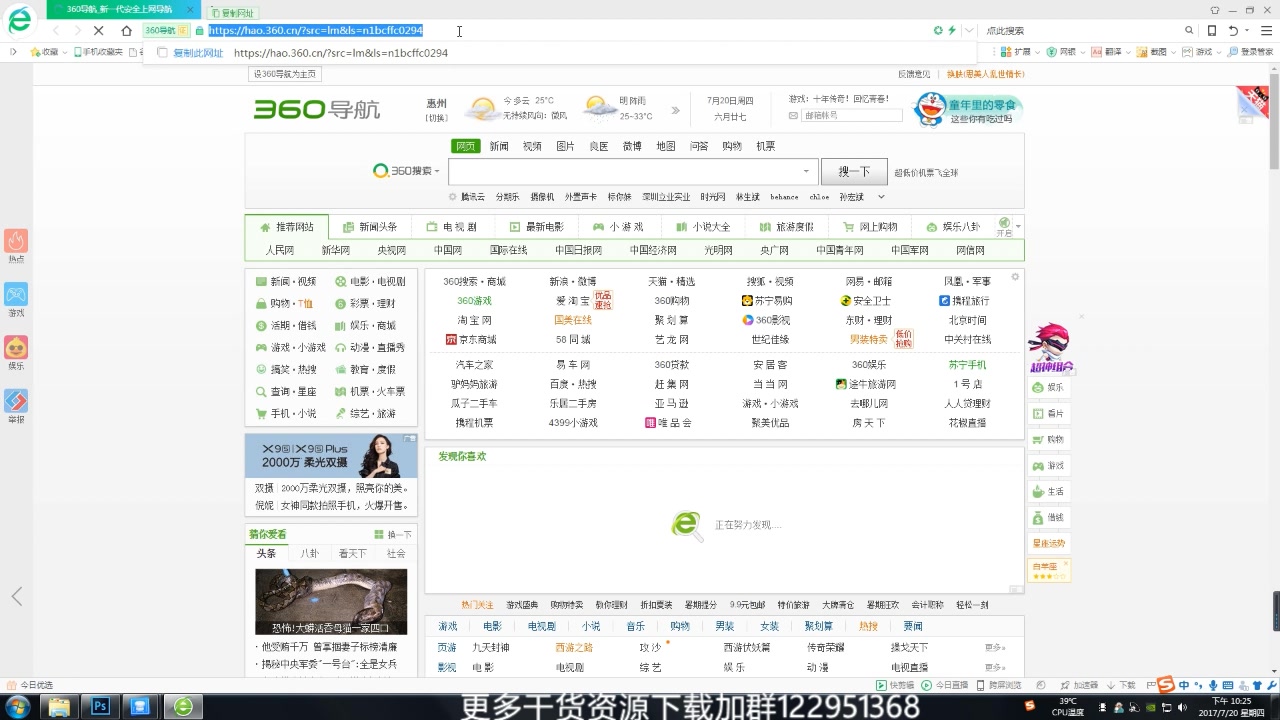Select the 视频 search tab
Viewport: 1280px width, 720px height.
(x=532, y=146)
